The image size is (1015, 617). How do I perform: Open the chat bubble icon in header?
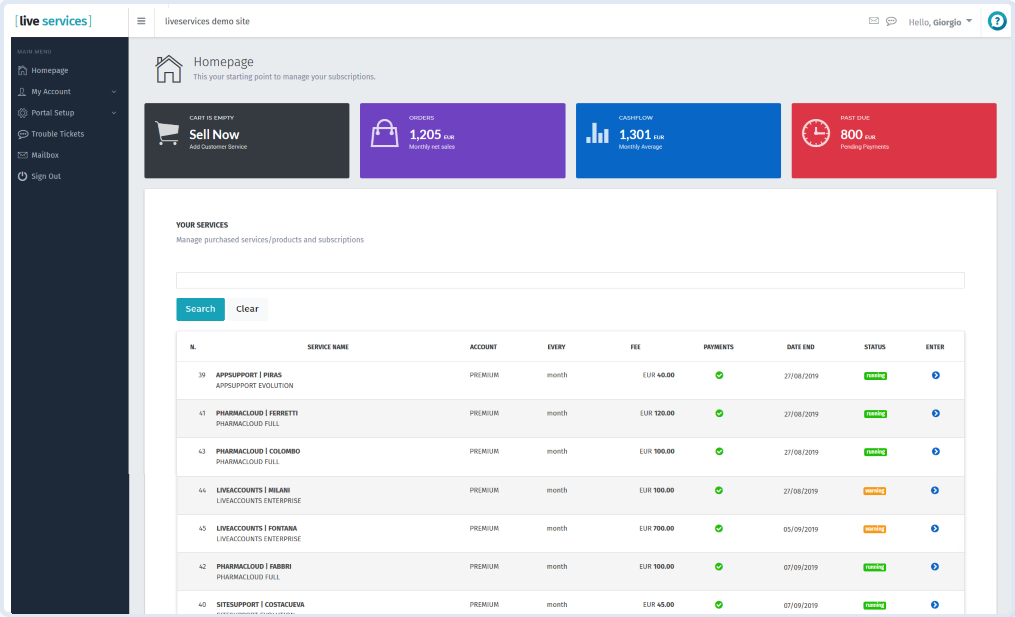click(x=891, y=21)
